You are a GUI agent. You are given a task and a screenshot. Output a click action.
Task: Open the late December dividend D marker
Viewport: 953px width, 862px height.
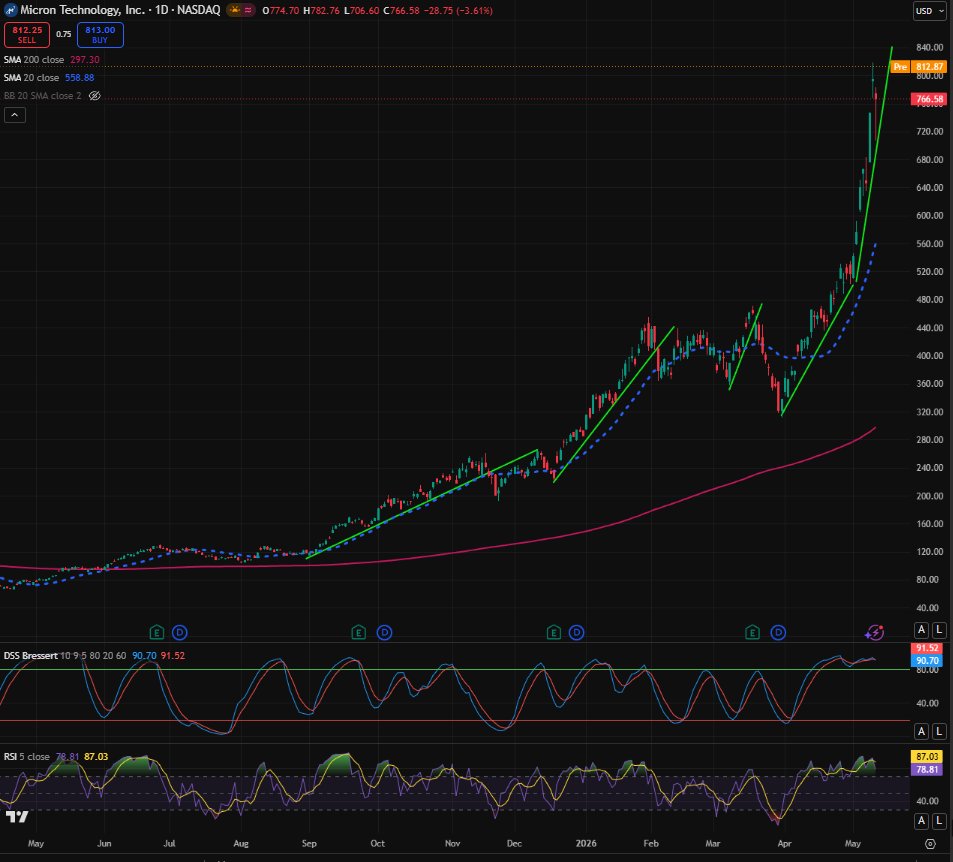coord(576,633)
